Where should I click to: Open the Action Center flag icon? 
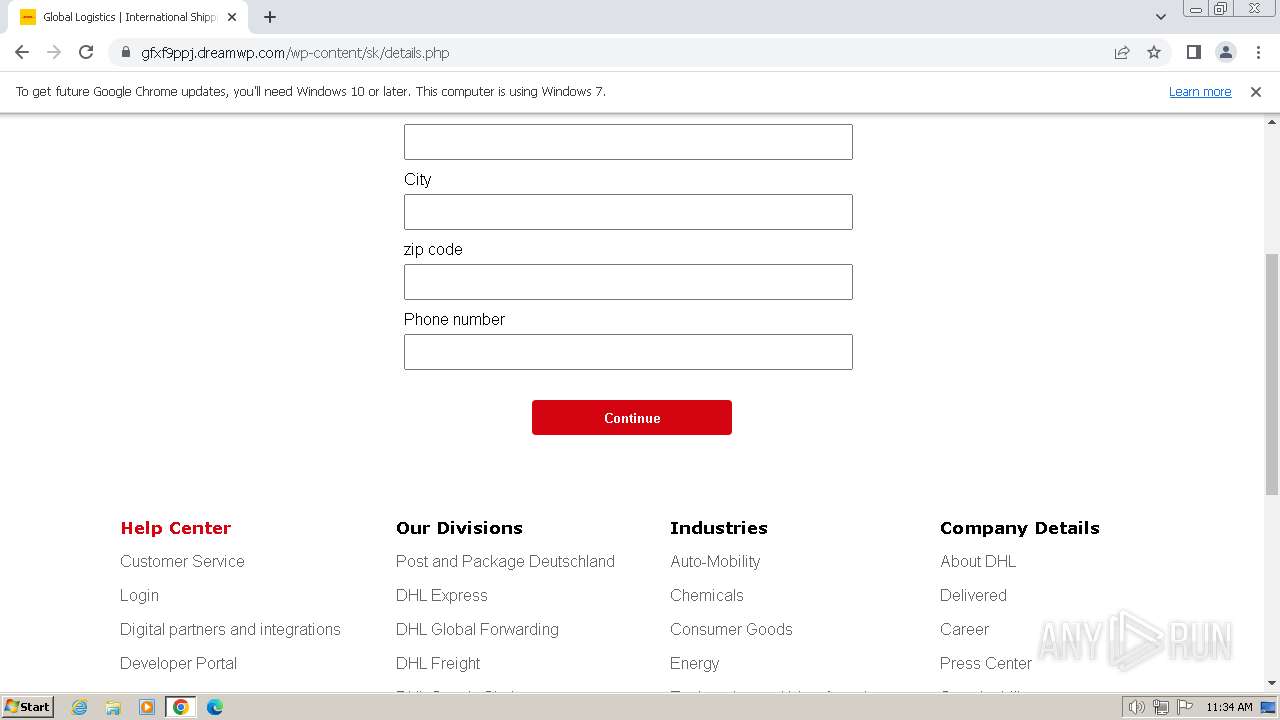(x=1184, y=707)
